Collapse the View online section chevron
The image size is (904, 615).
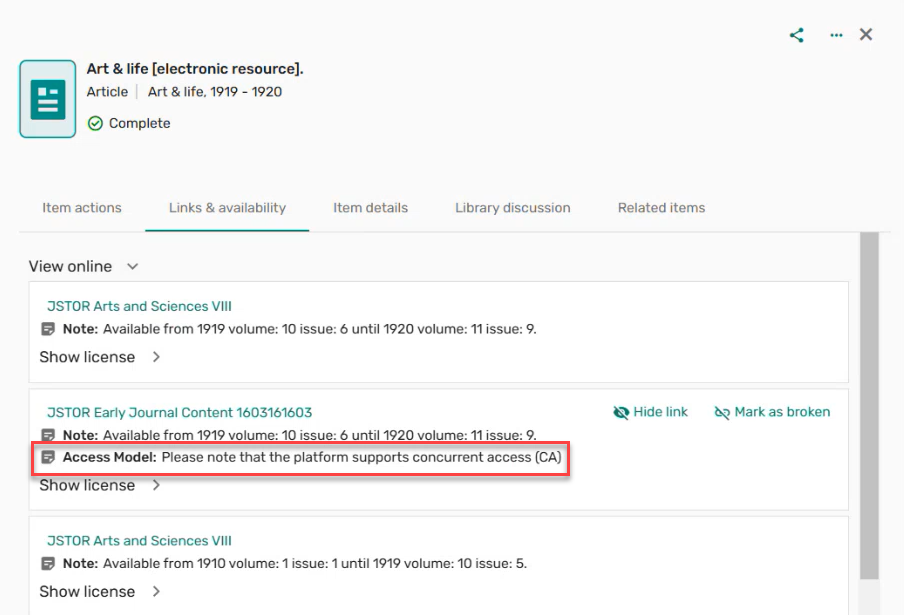coord(133,266)
